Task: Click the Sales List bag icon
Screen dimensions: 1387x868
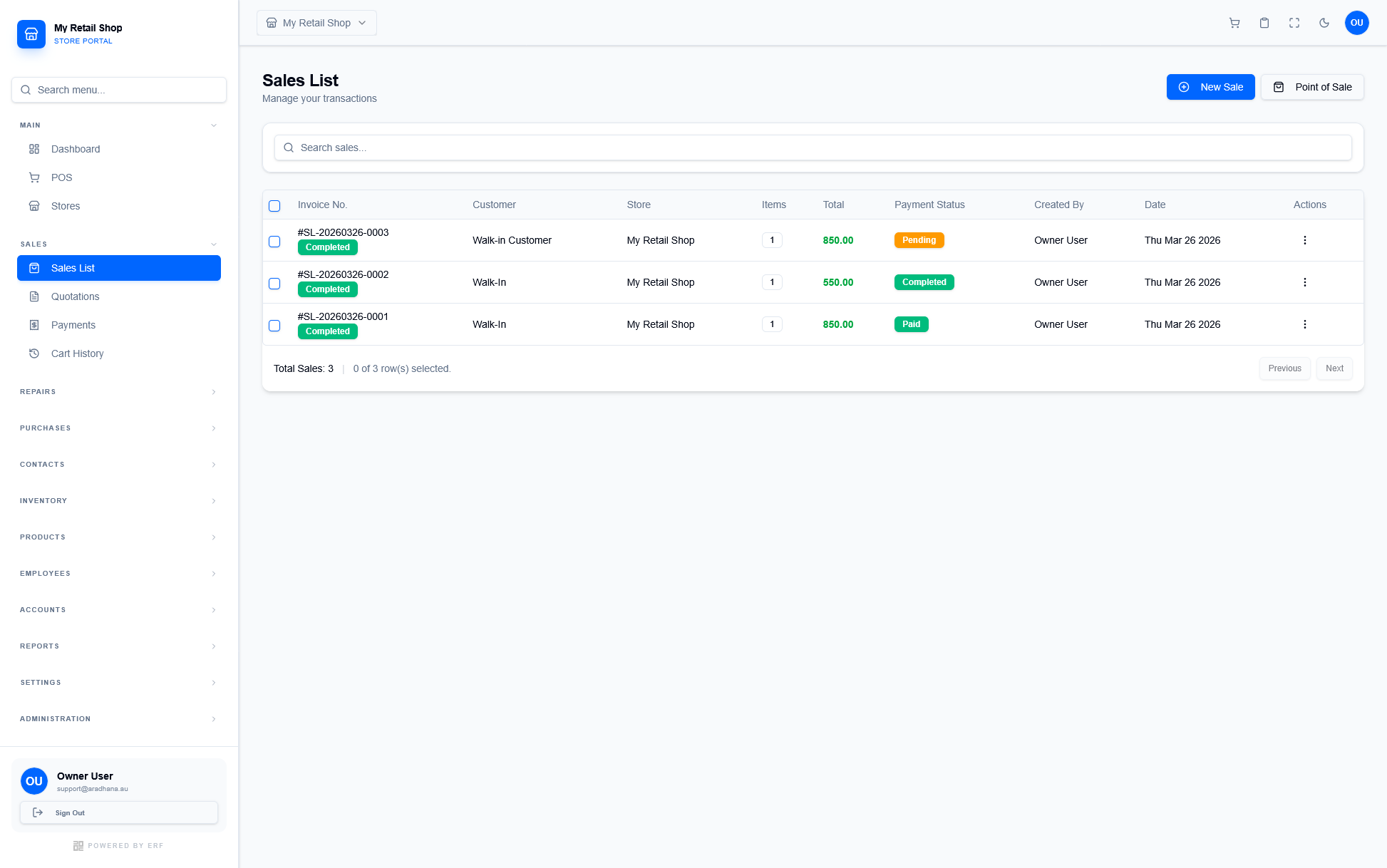Action: (x=34, y=268)
